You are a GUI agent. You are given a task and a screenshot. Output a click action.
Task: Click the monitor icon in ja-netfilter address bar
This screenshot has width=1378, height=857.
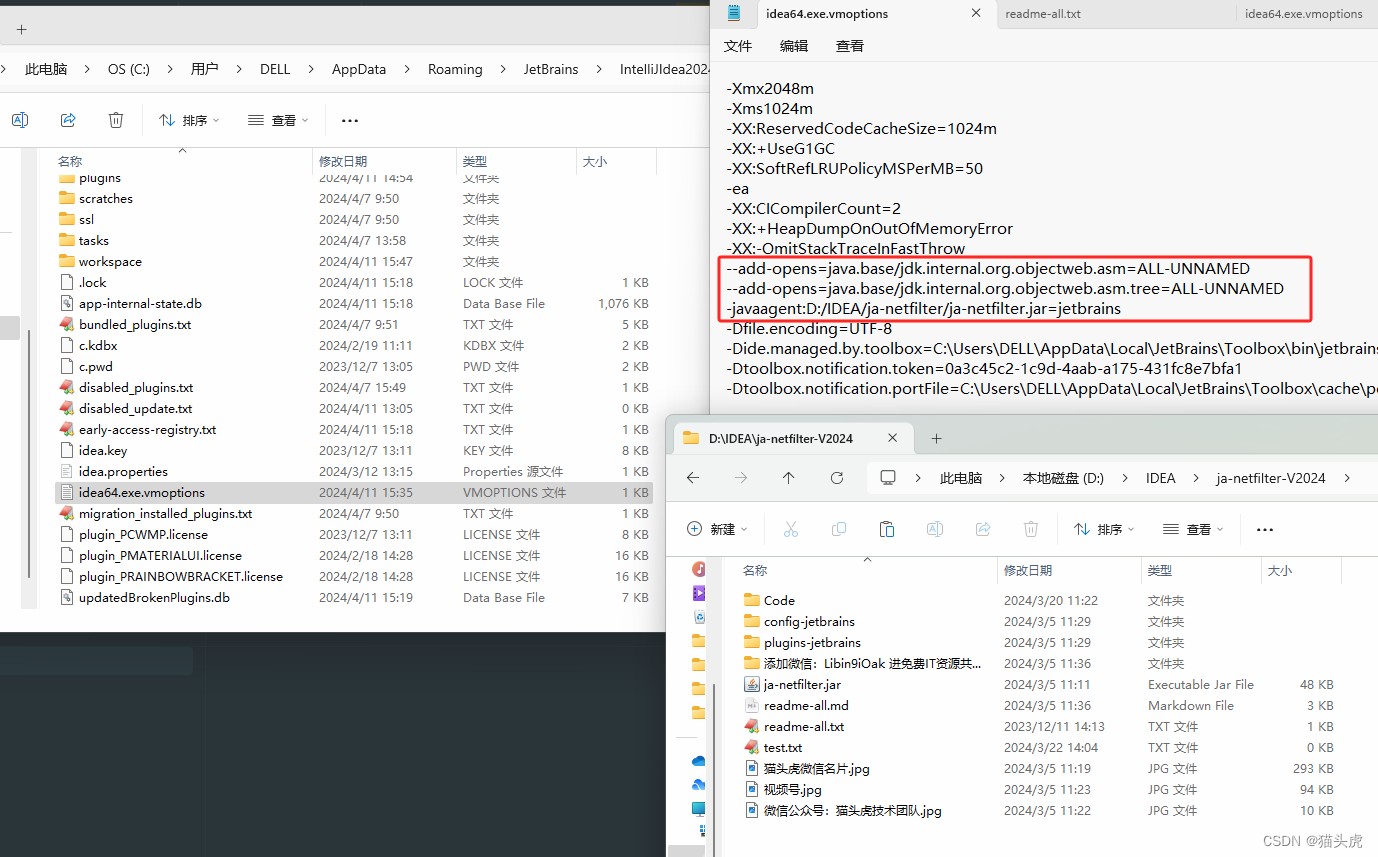pyautogui.click(x=887, y=478)
